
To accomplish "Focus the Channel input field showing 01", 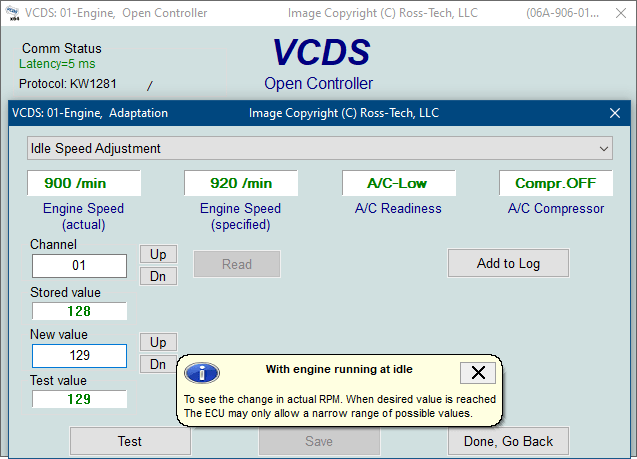I will [79, 266].
